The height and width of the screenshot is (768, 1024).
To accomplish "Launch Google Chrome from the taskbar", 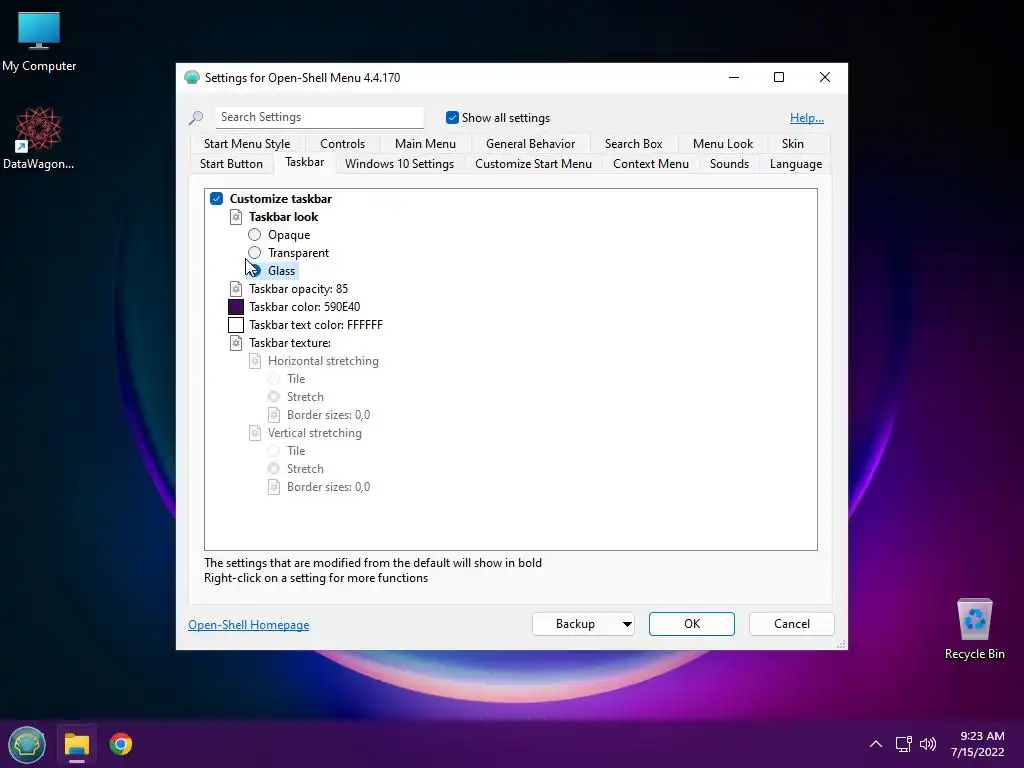I will point(121,744).
